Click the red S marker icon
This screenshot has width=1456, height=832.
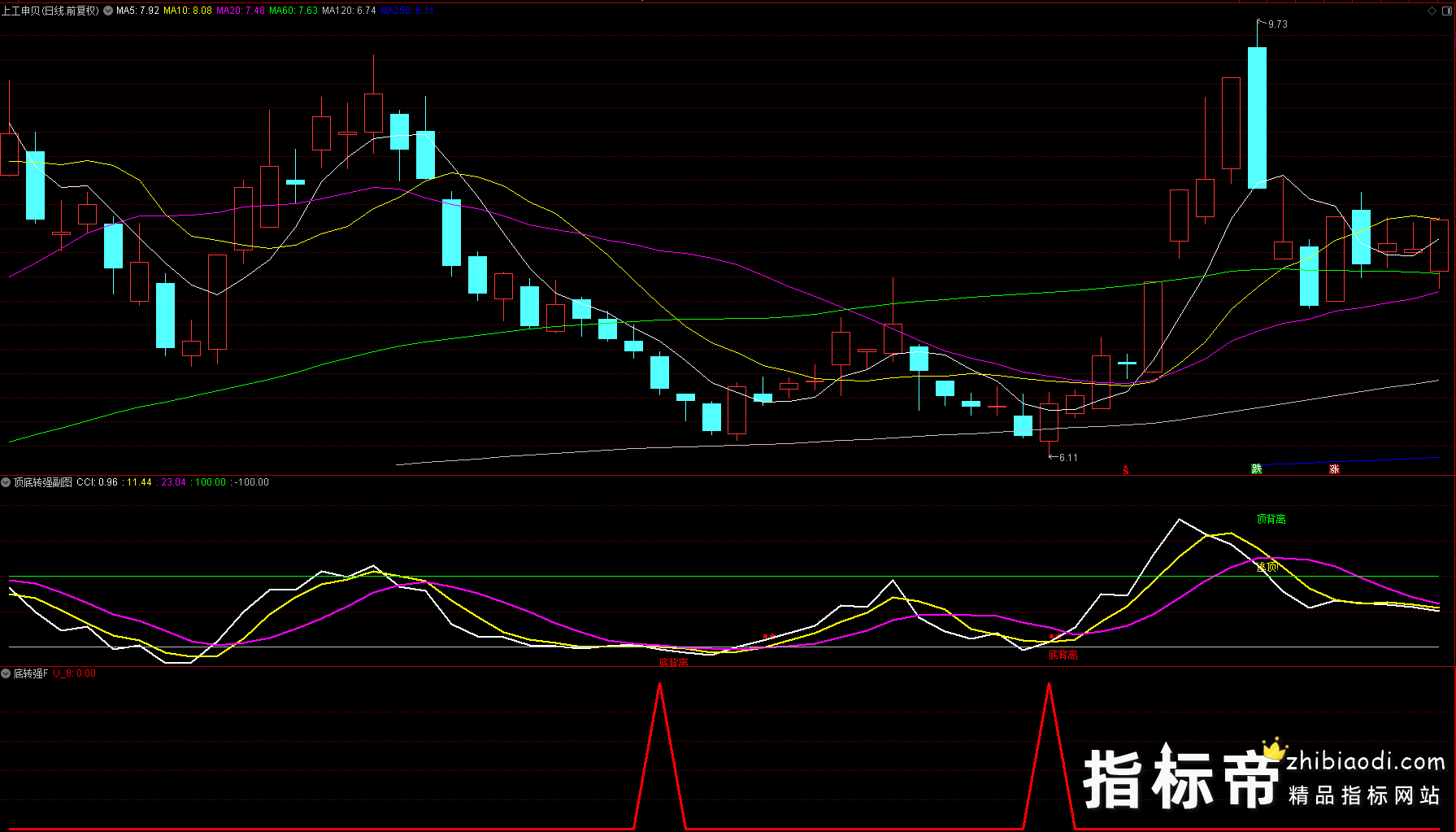tap(1125, 470)
